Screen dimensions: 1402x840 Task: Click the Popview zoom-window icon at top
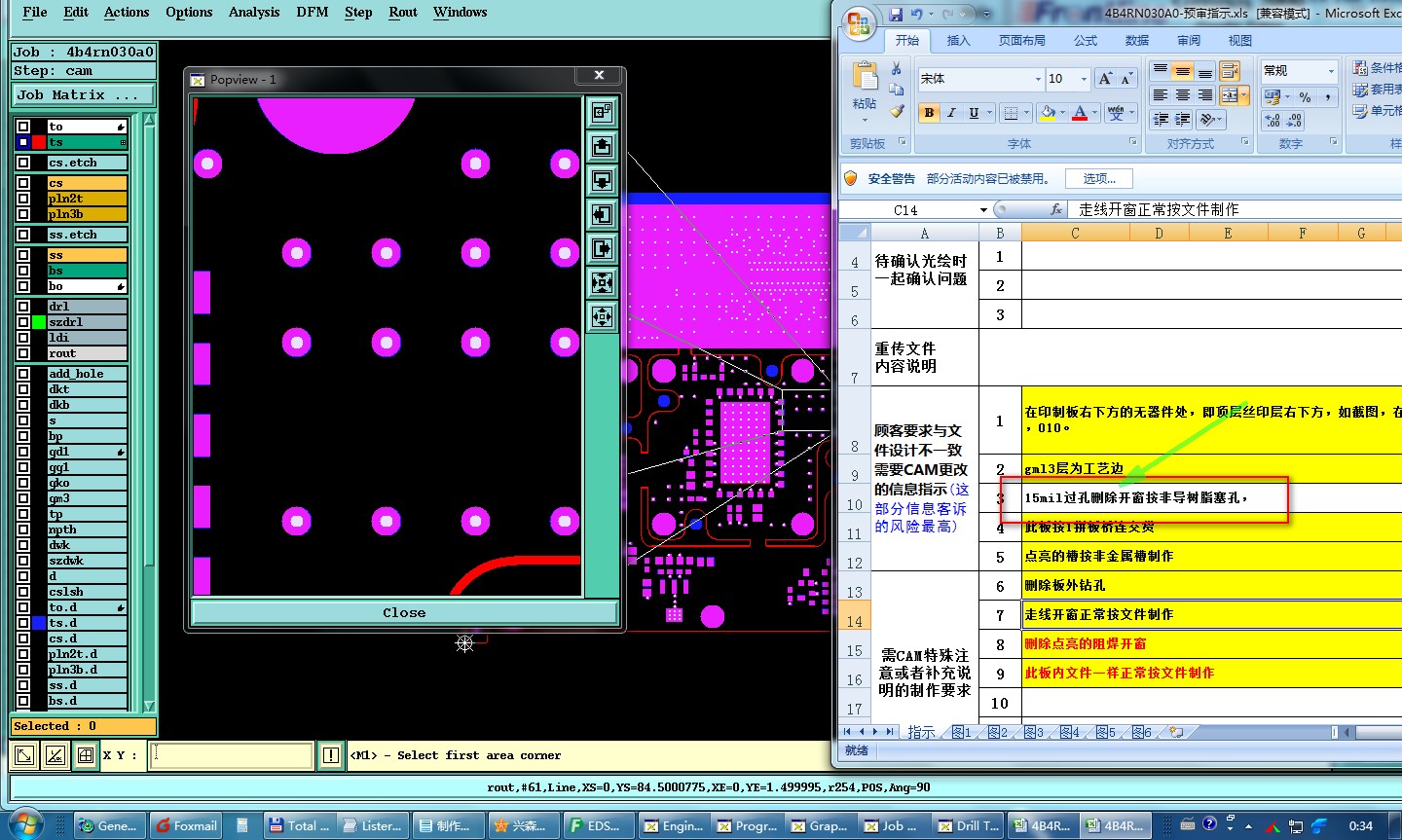603,113
